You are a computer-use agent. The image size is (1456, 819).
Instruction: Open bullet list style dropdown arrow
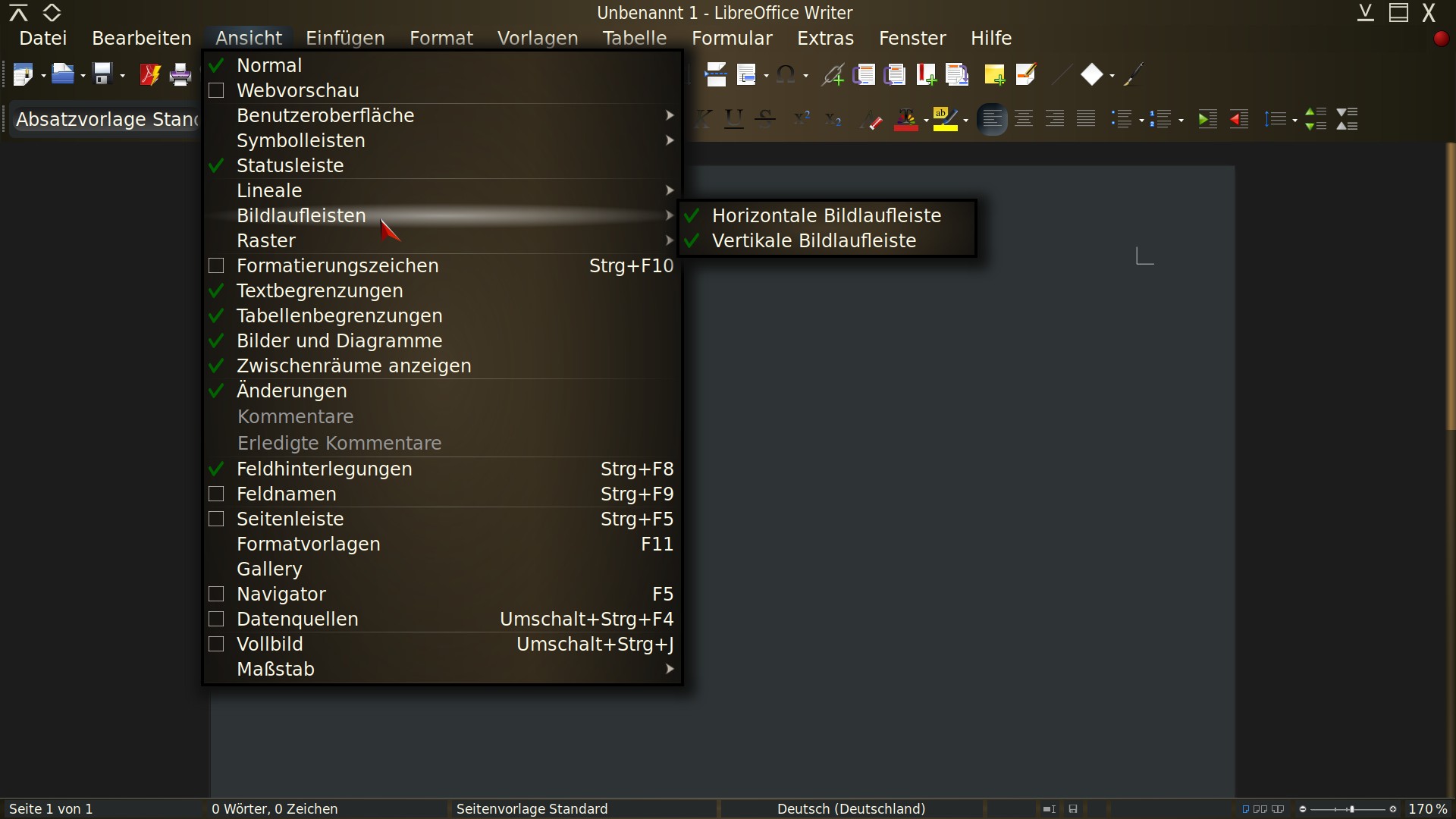(x=1141, y=120)
